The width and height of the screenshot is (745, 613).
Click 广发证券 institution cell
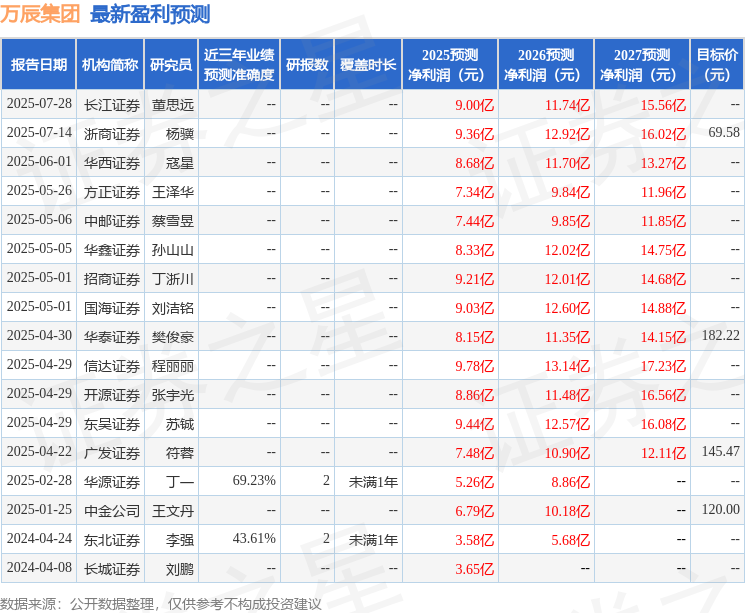(x=112, y=453)
